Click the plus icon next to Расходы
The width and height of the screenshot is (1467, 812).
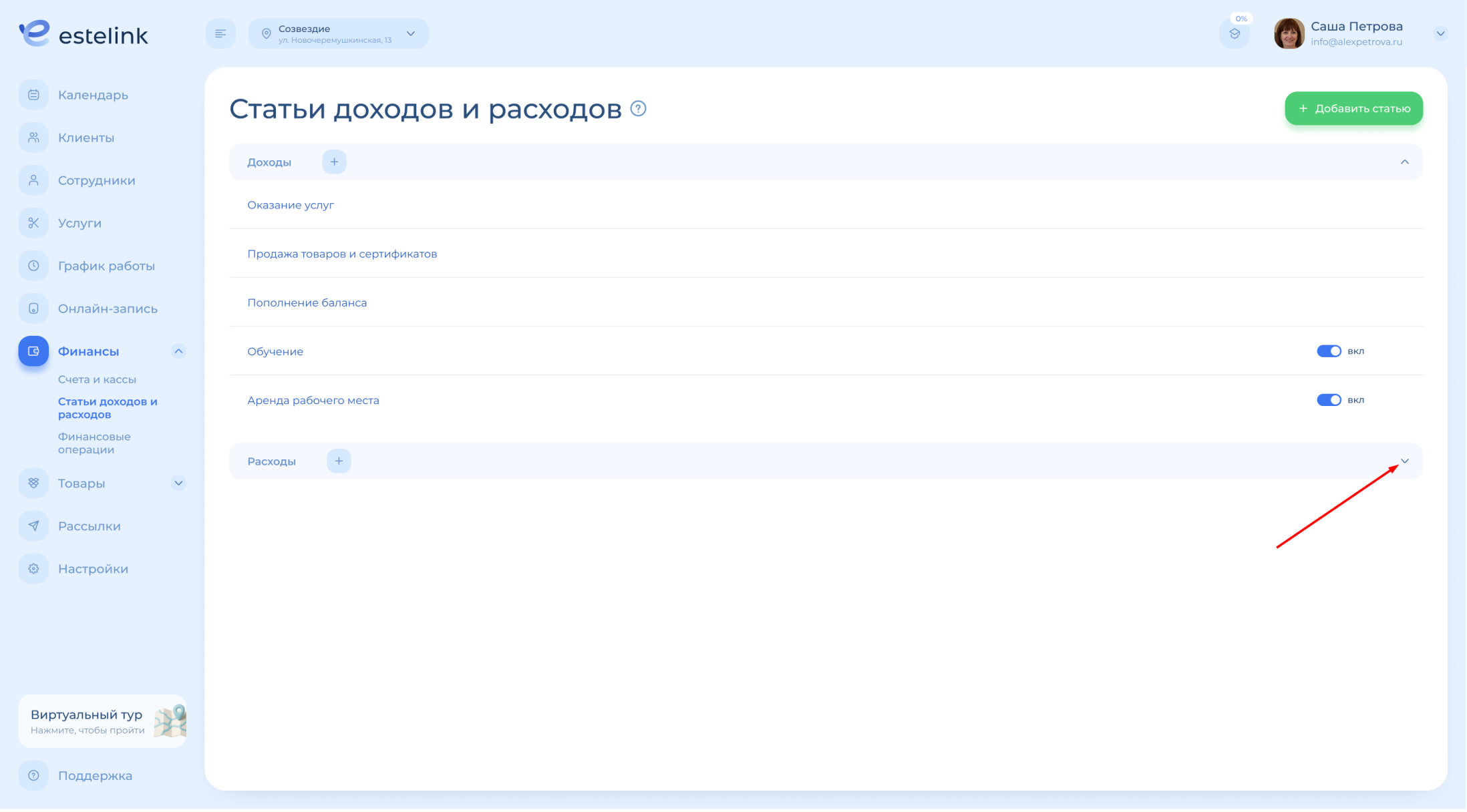click(339, 461)
